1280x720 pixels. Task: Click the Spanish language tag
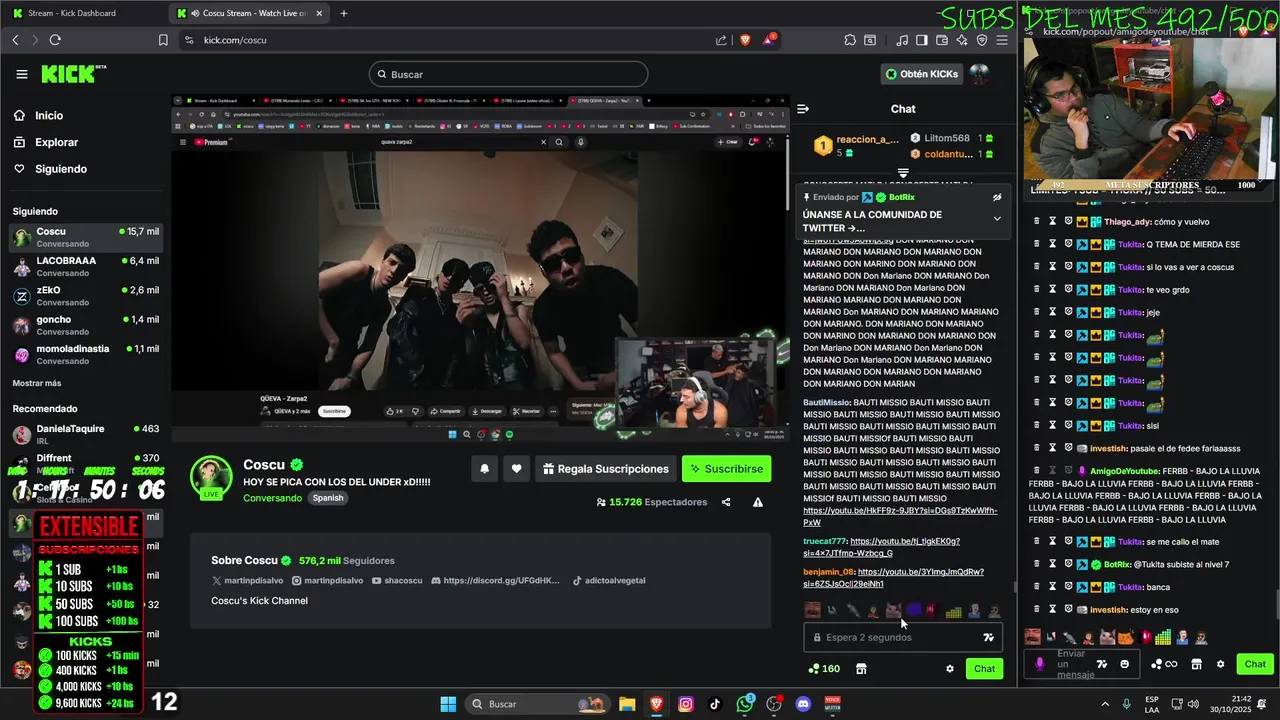tap(327, 498)
